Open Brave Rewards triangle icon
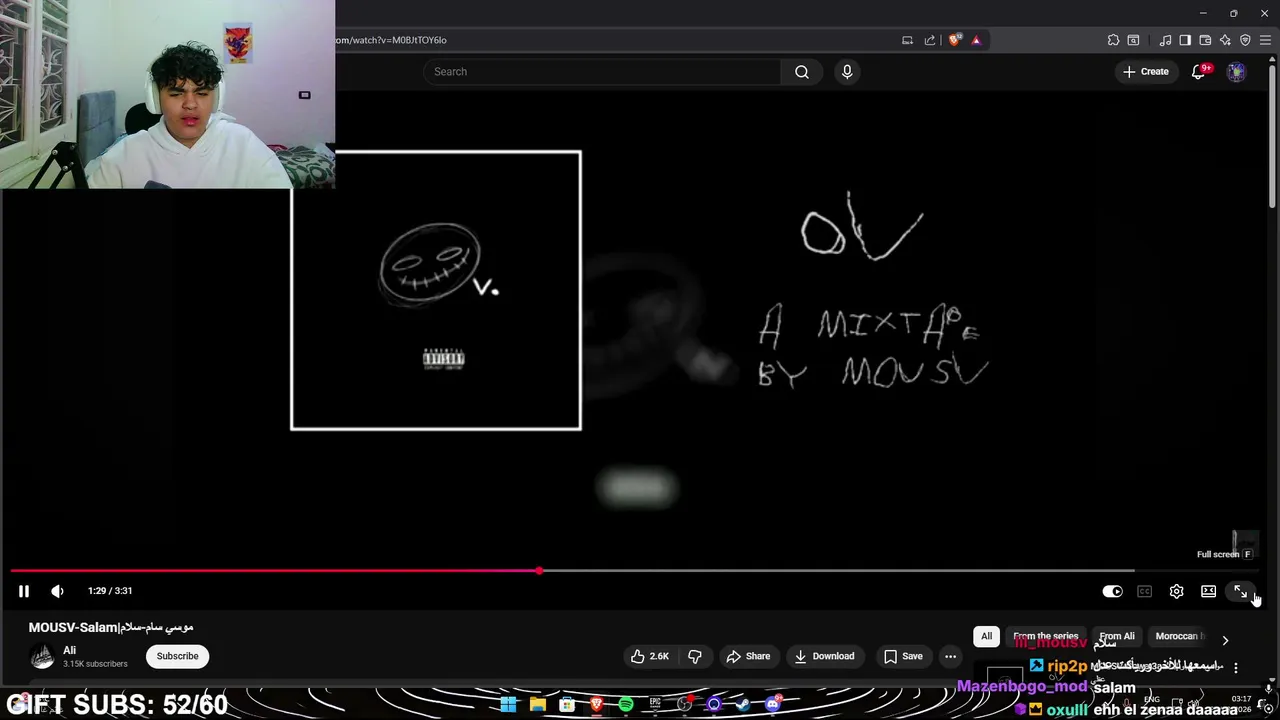1280x720 pixels. pos(976,40)
